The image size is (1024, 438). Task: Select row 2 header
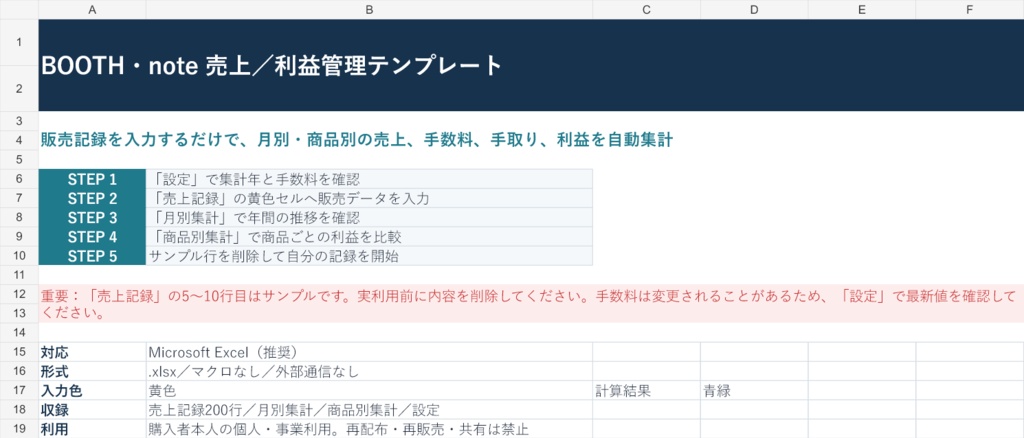(19, 88)
